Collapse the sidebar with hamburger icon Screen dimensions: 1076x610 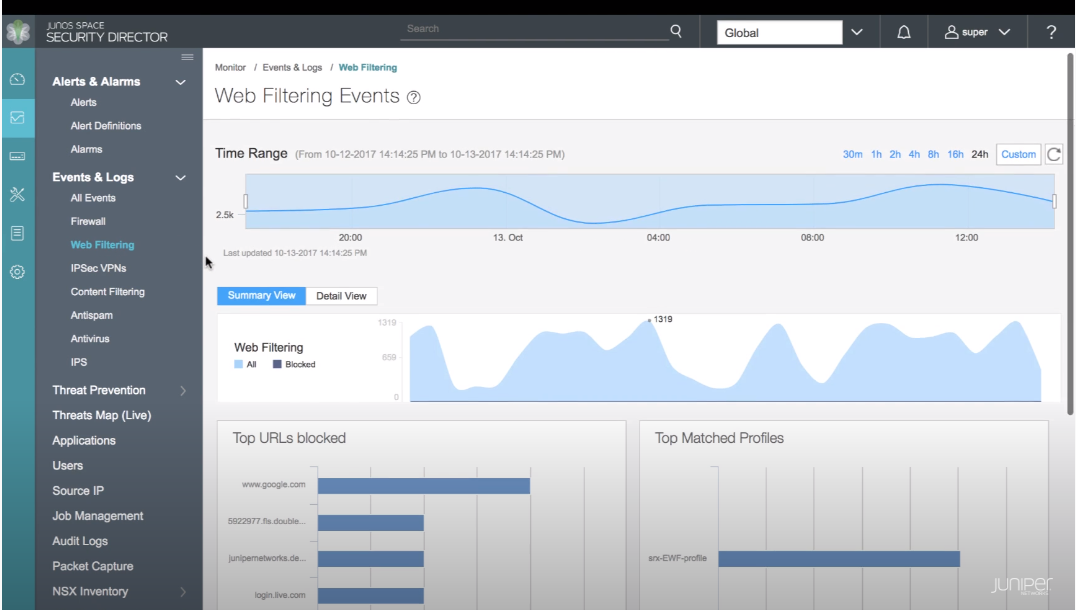[x=186, y=57]
